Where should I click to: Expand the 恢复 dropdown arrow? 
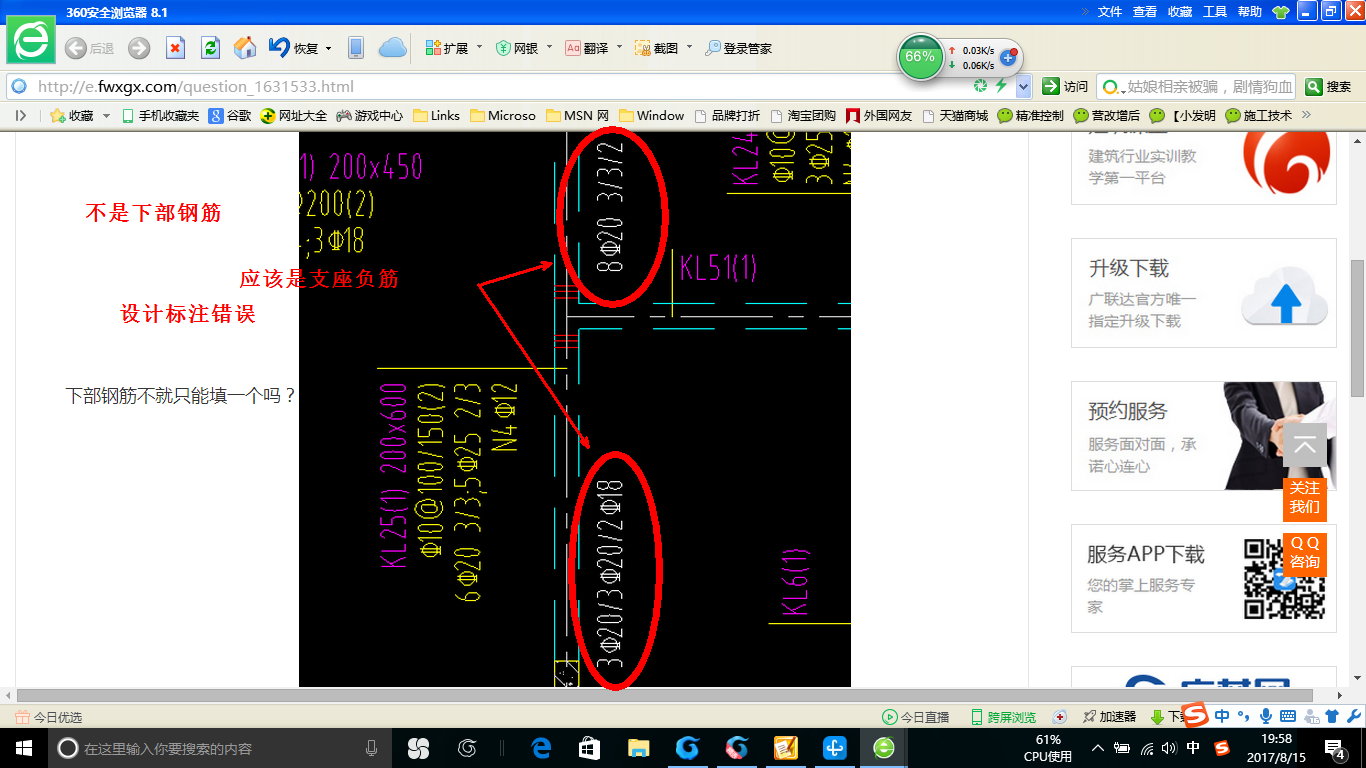tap(328, 48)
